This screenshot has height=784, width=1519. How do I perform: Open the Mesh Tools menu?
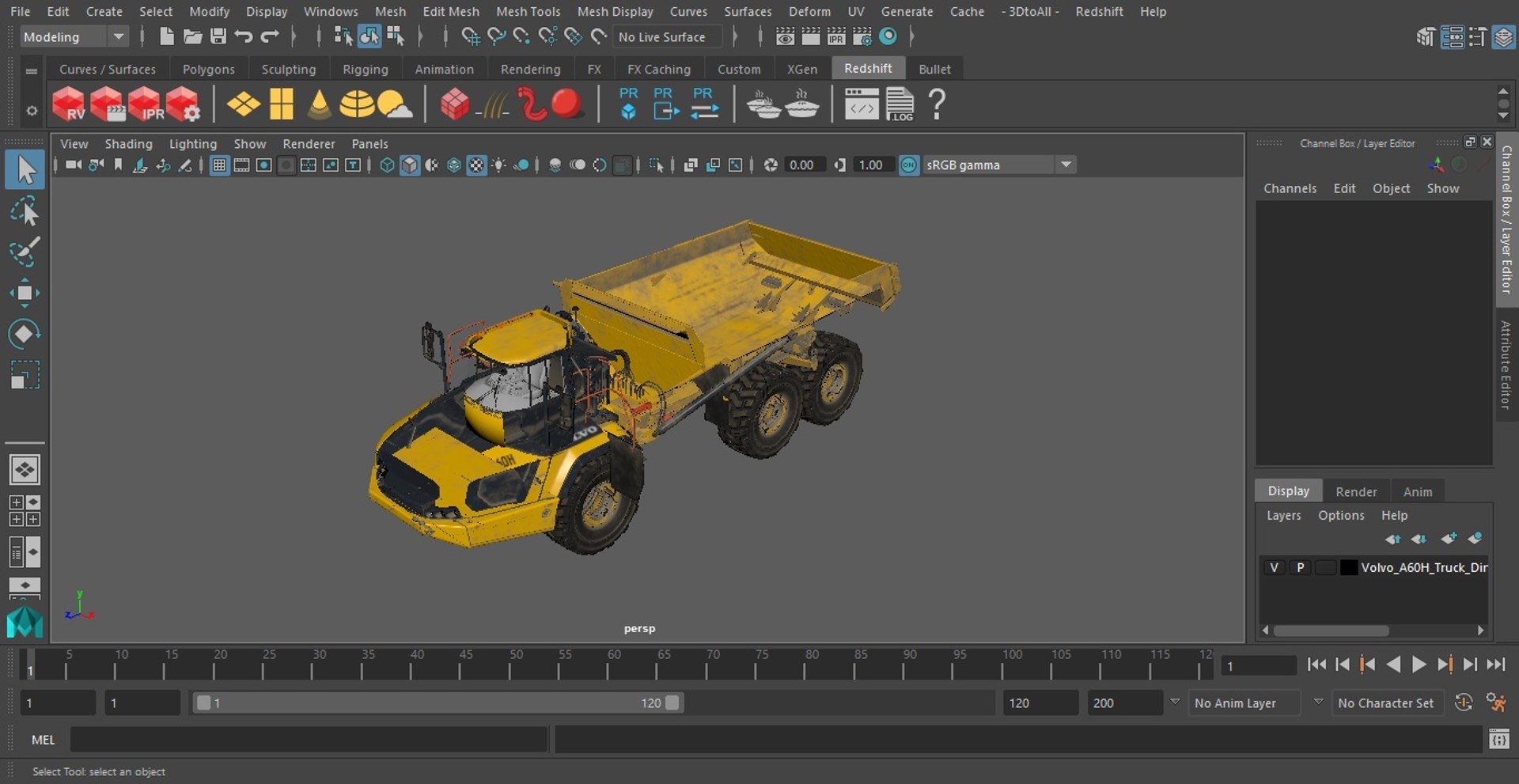coord(528,11)
